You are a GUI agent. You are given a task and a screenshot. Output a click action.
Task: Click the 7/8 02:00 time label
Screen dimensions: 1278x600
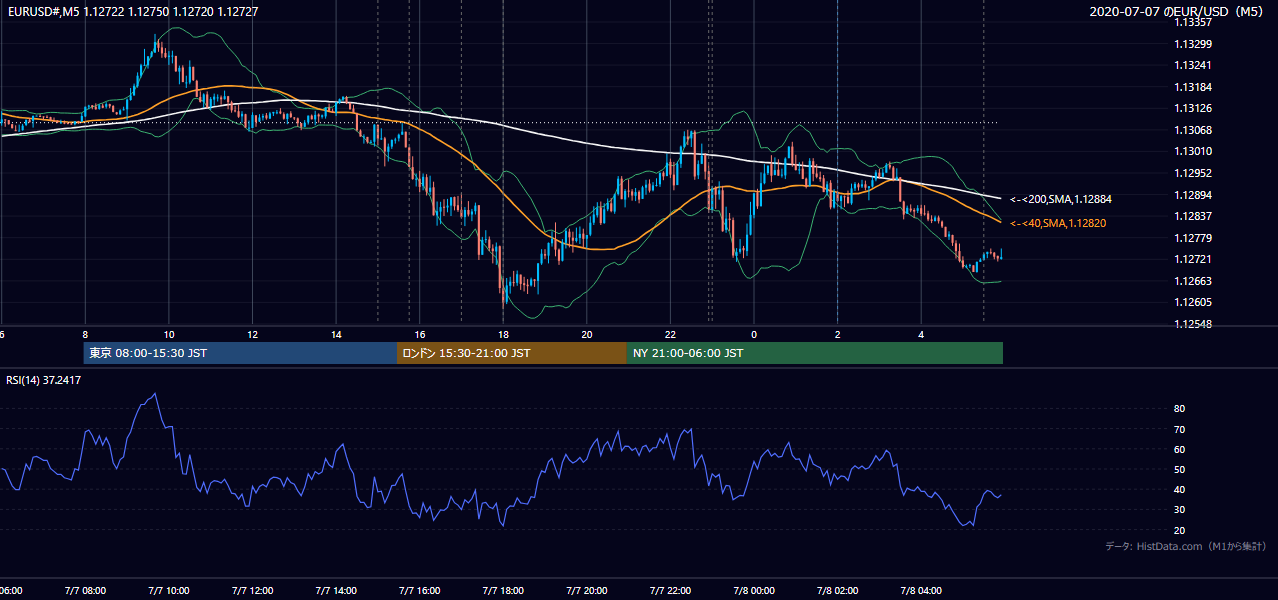point(838,591)
